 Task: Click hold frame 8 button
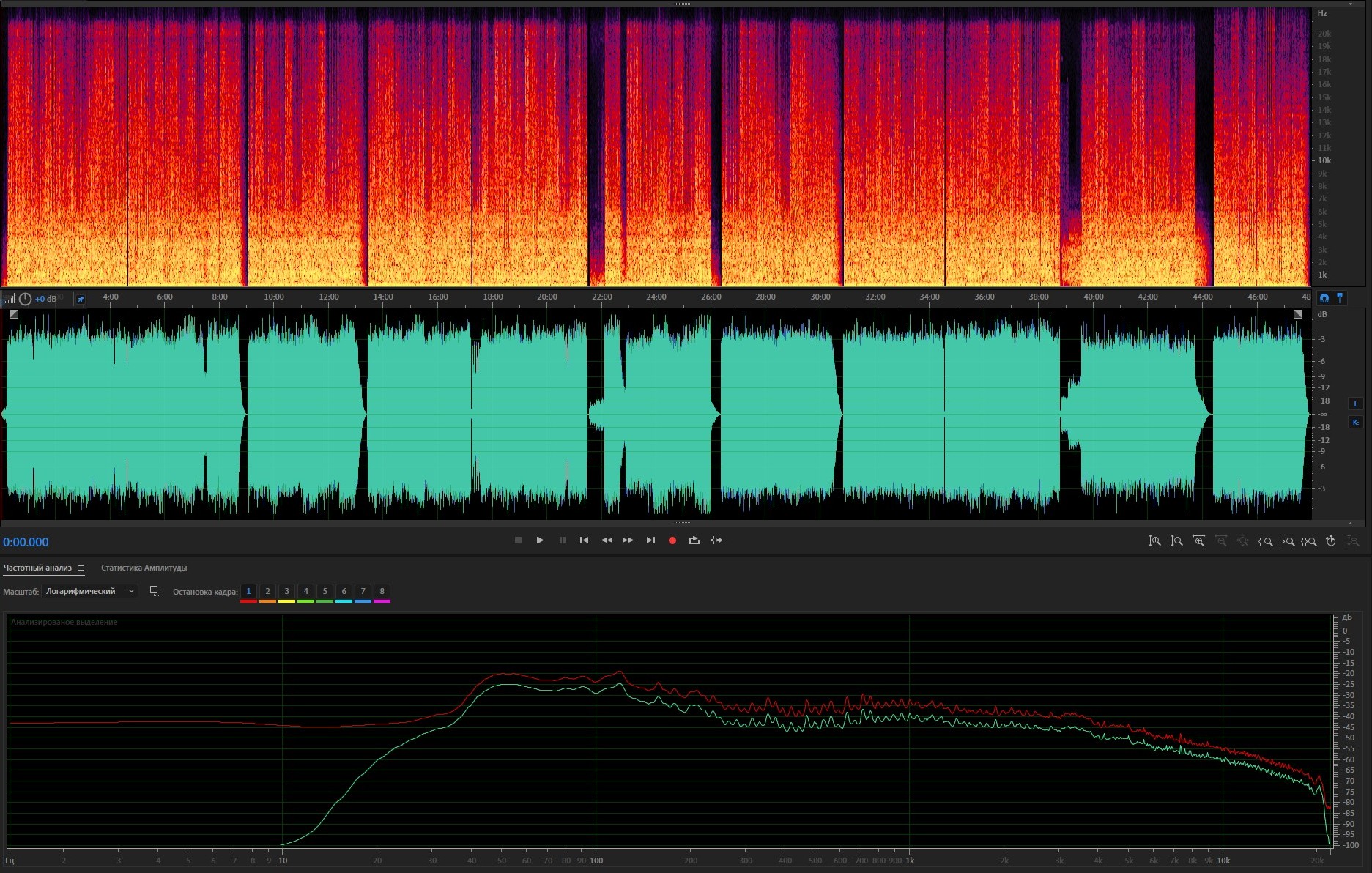tap(382, 591)
